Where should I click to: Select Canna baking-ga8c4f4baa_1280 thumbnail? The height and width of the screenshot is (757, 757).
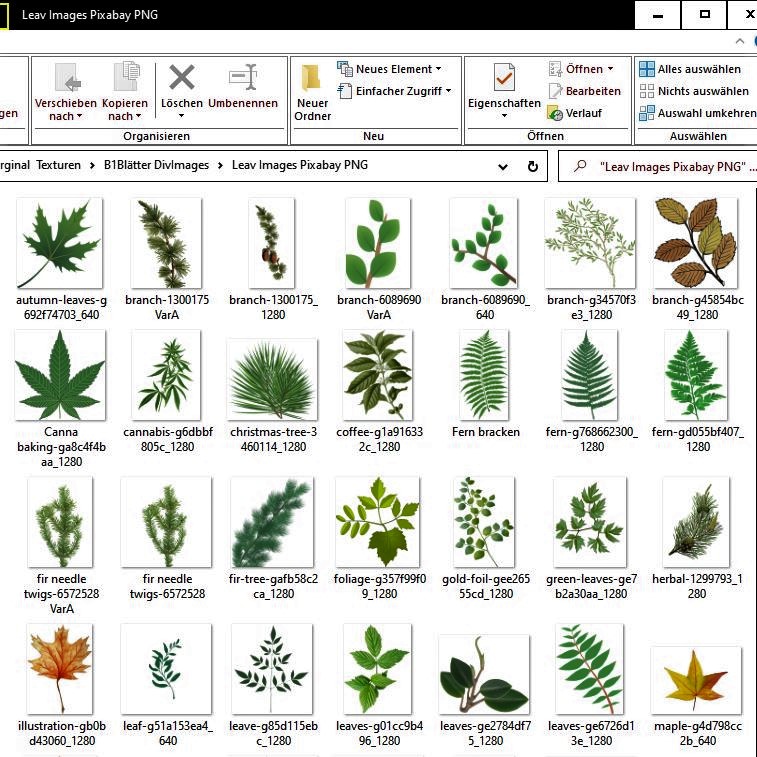click(60, 375)
